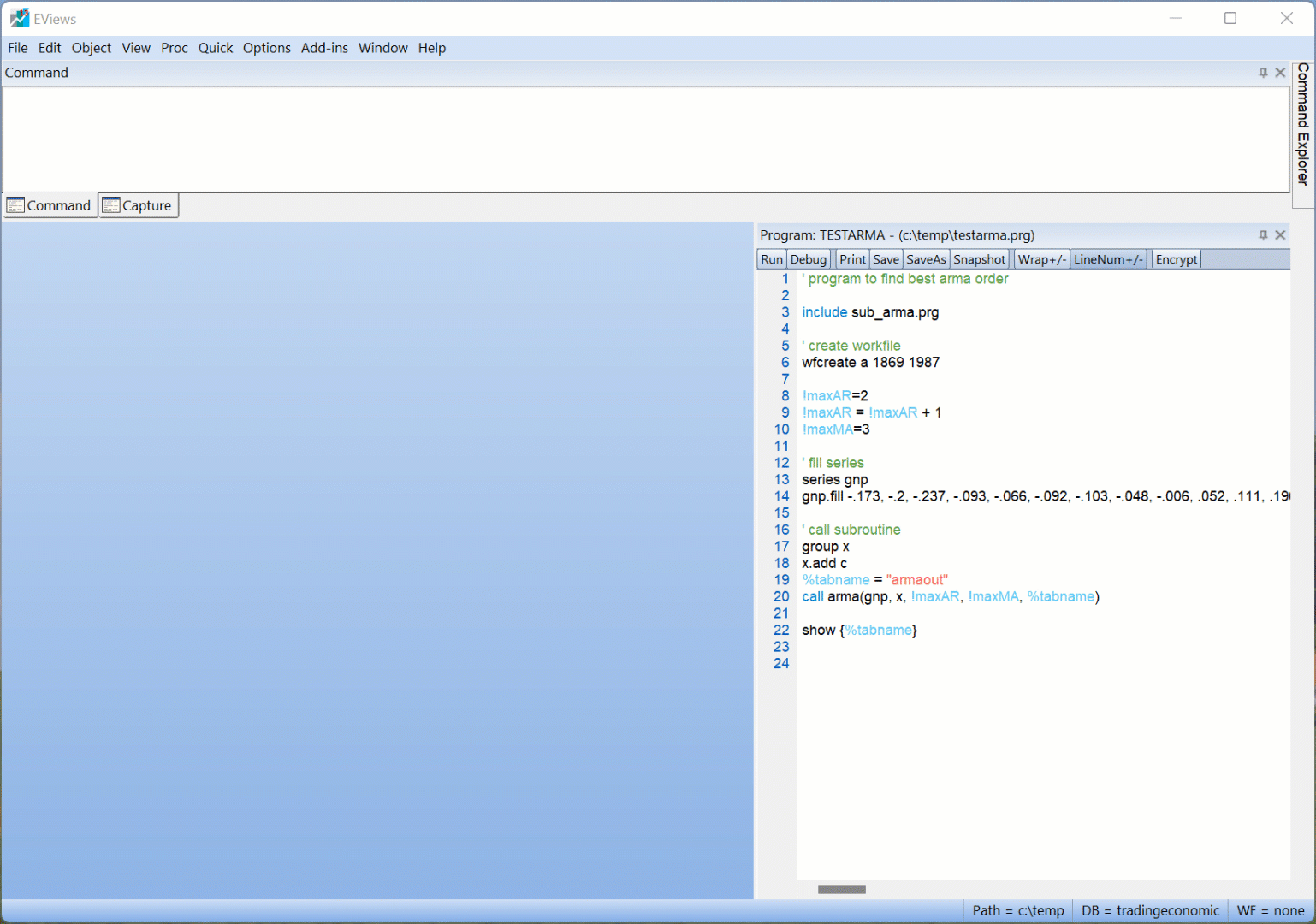1316x924 pixels.
Task: Open the Window menu
Action: point(383,48)
